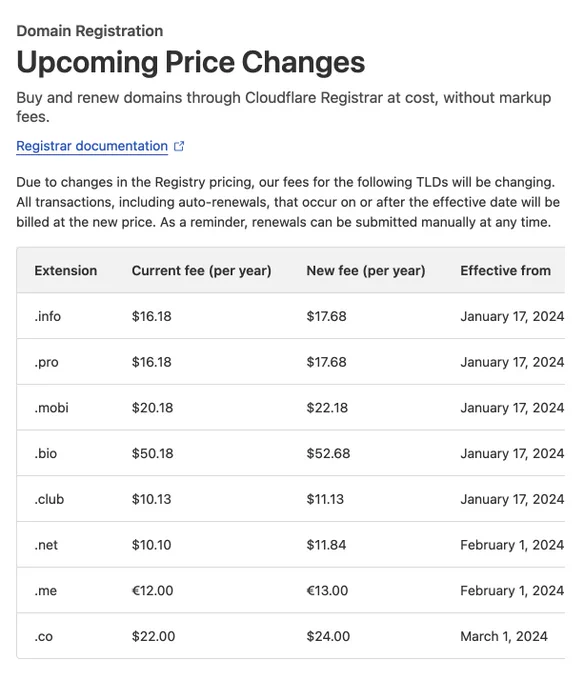Click the €13.00 new fee for .me
584x680 pixels.
coord(327,591)
